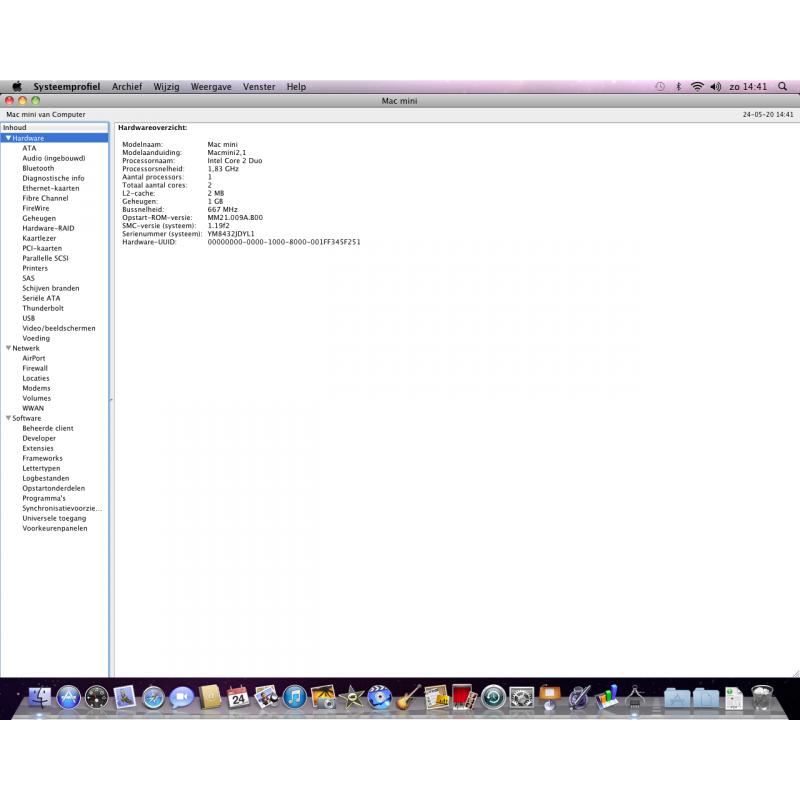
Task: Click the Macmini2,1 model identifier
Action: coord(227,153)
